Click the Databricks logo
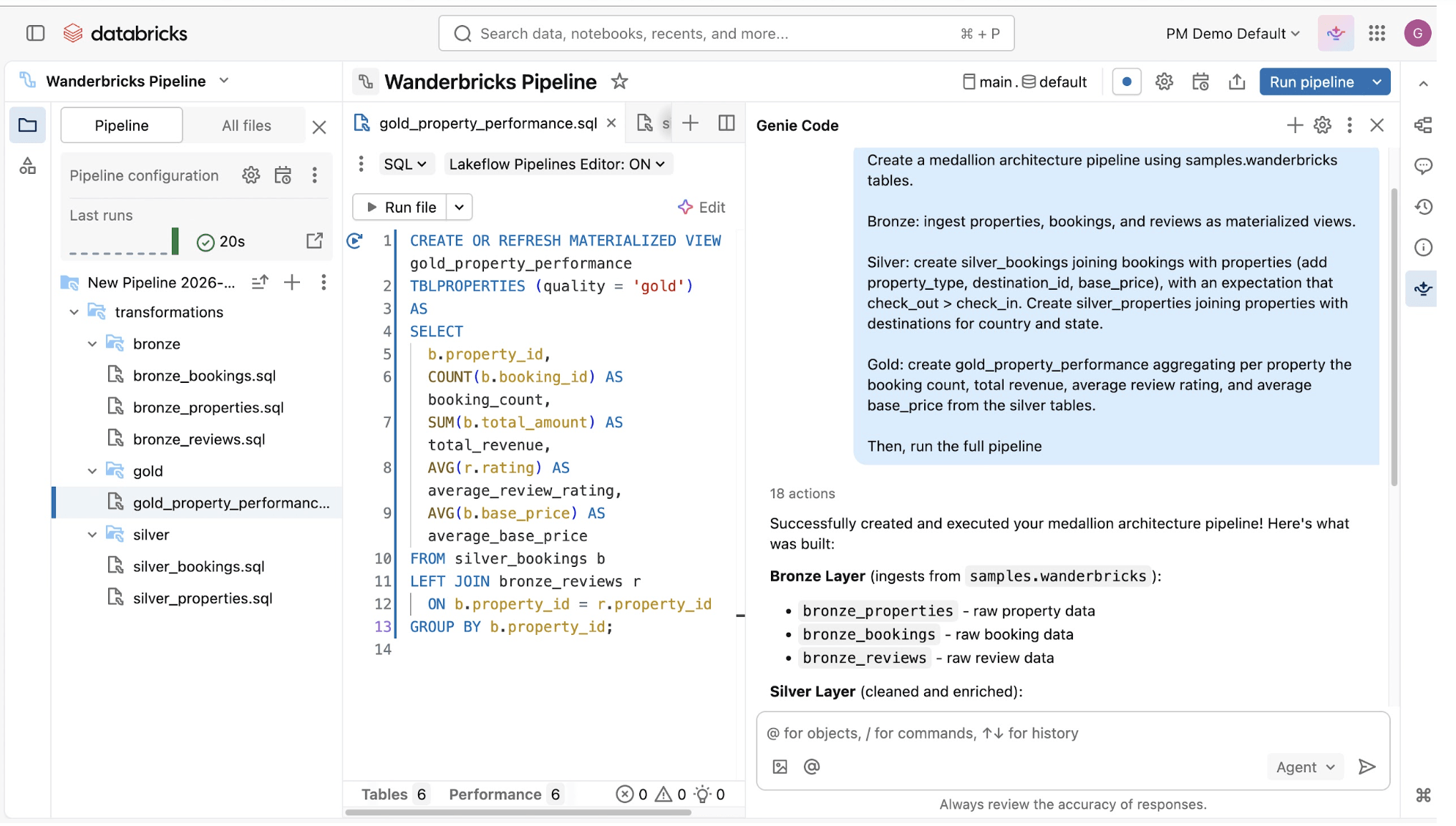Viewport: 1456px width, 826px height. (125, 33)
